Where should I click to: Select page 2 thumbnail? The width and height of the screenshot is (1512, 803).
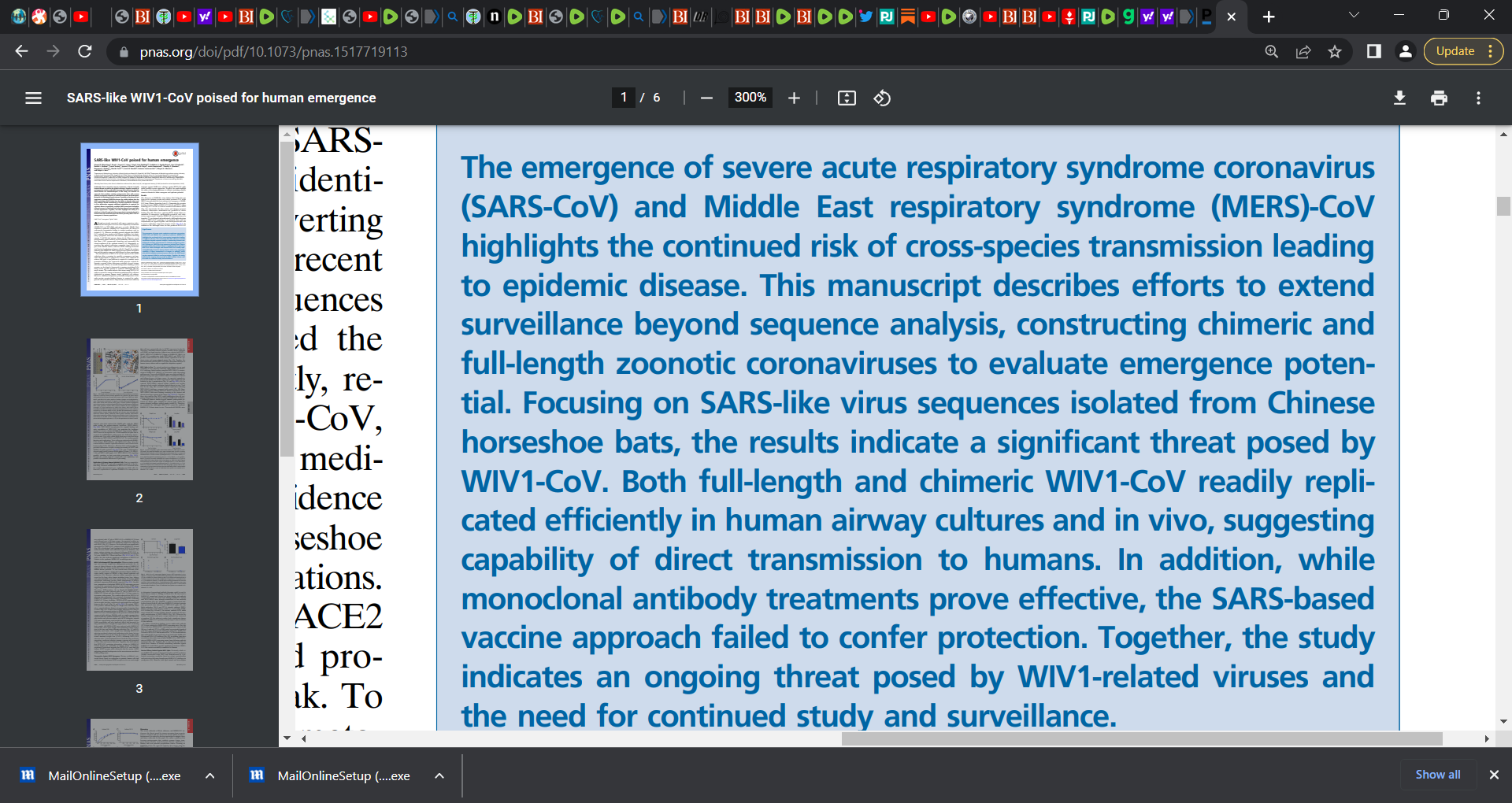[139, 409]
